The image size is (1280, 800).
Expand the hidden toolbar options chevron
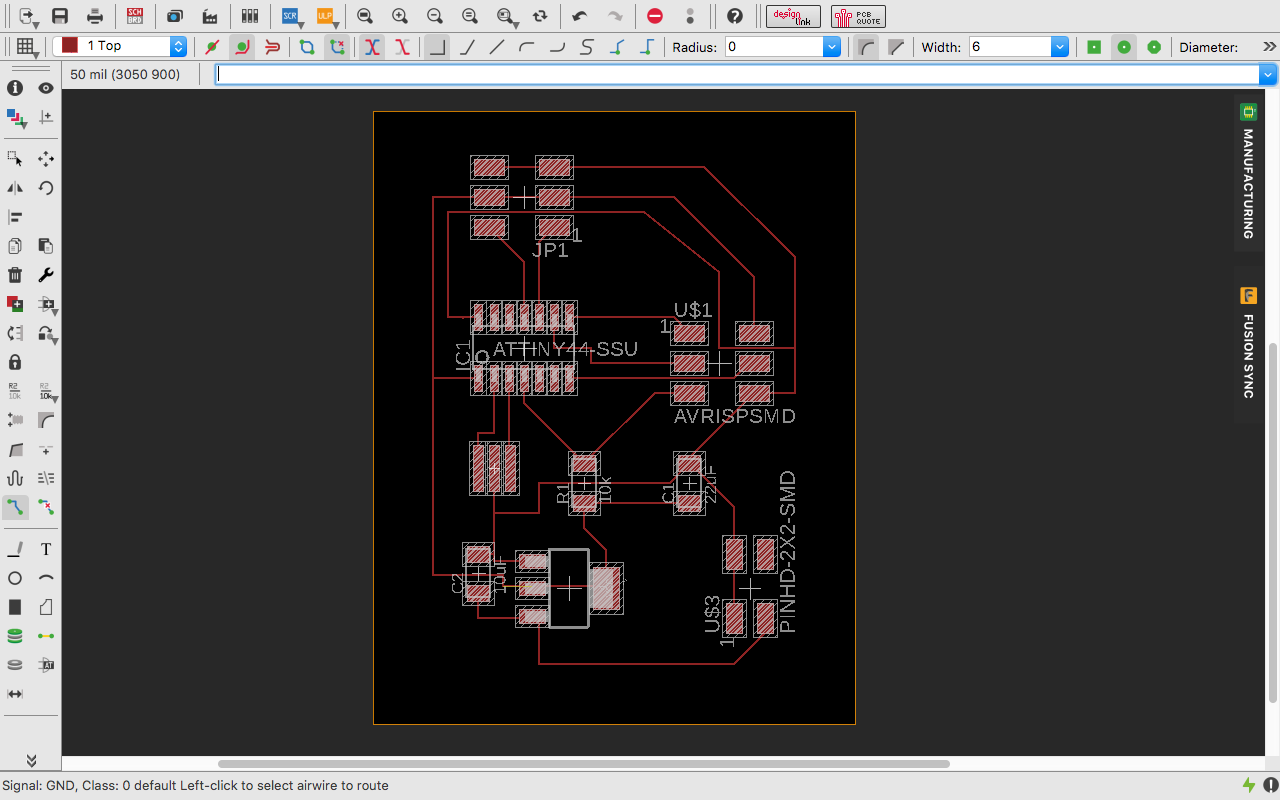1269,47
